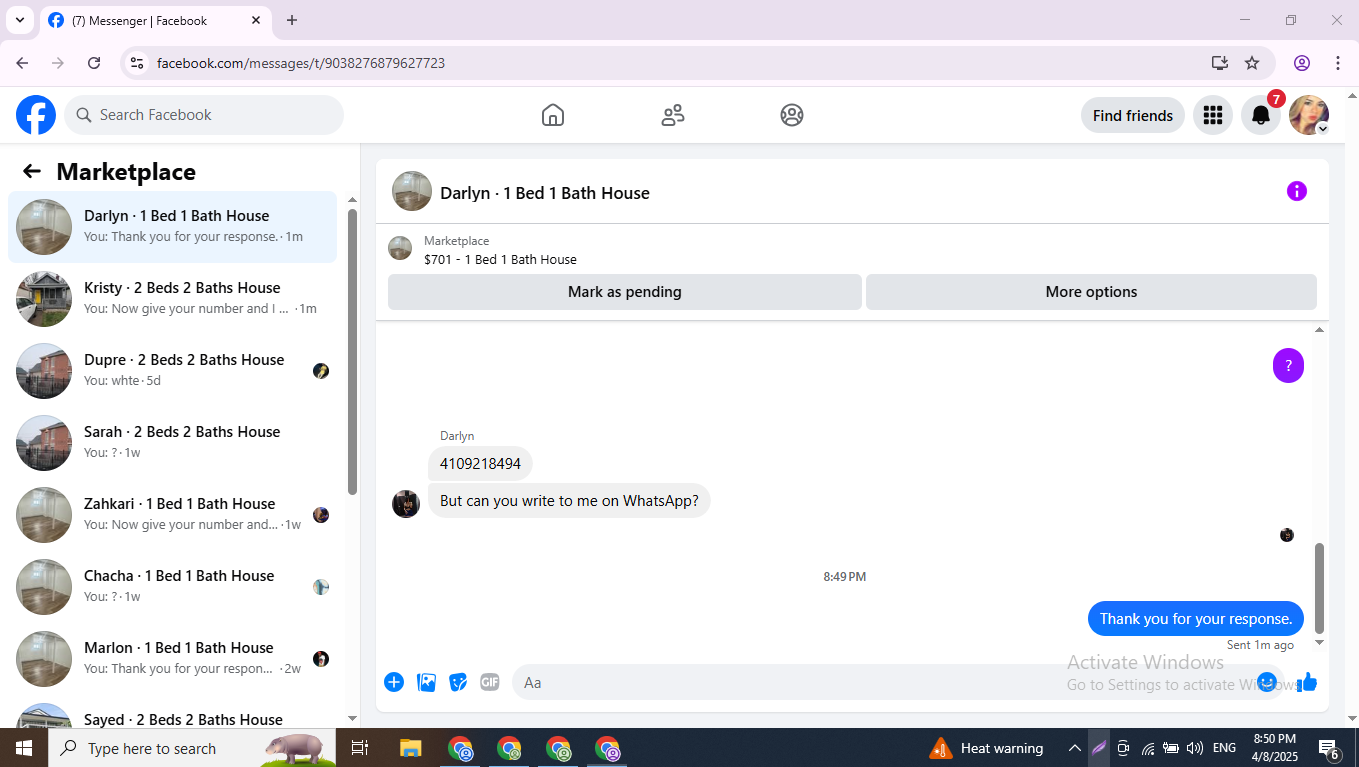Click the Windows taskbar search box

click(x=193, y=748)
